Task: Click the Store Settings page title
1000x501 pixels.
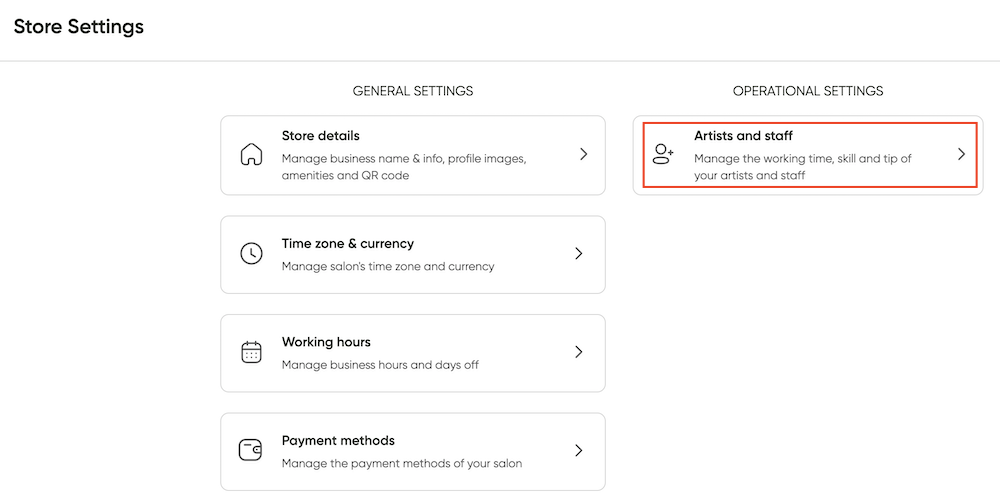Action: point(78,27)
